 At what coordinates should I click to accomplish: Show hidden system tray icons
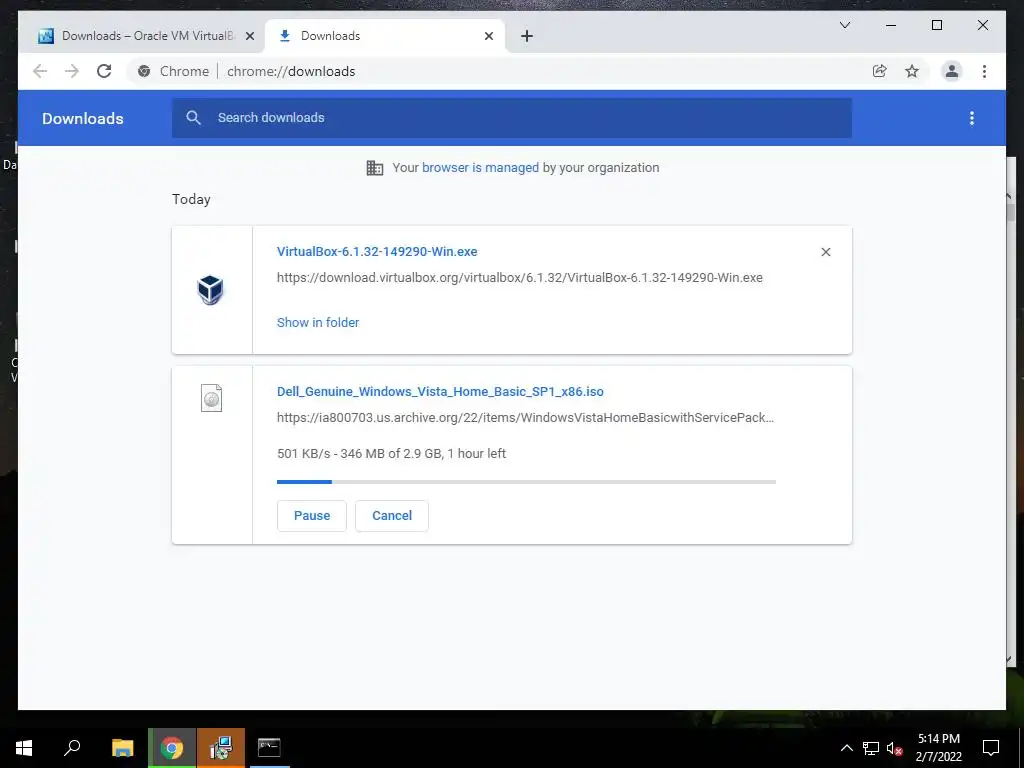[846, 748]
